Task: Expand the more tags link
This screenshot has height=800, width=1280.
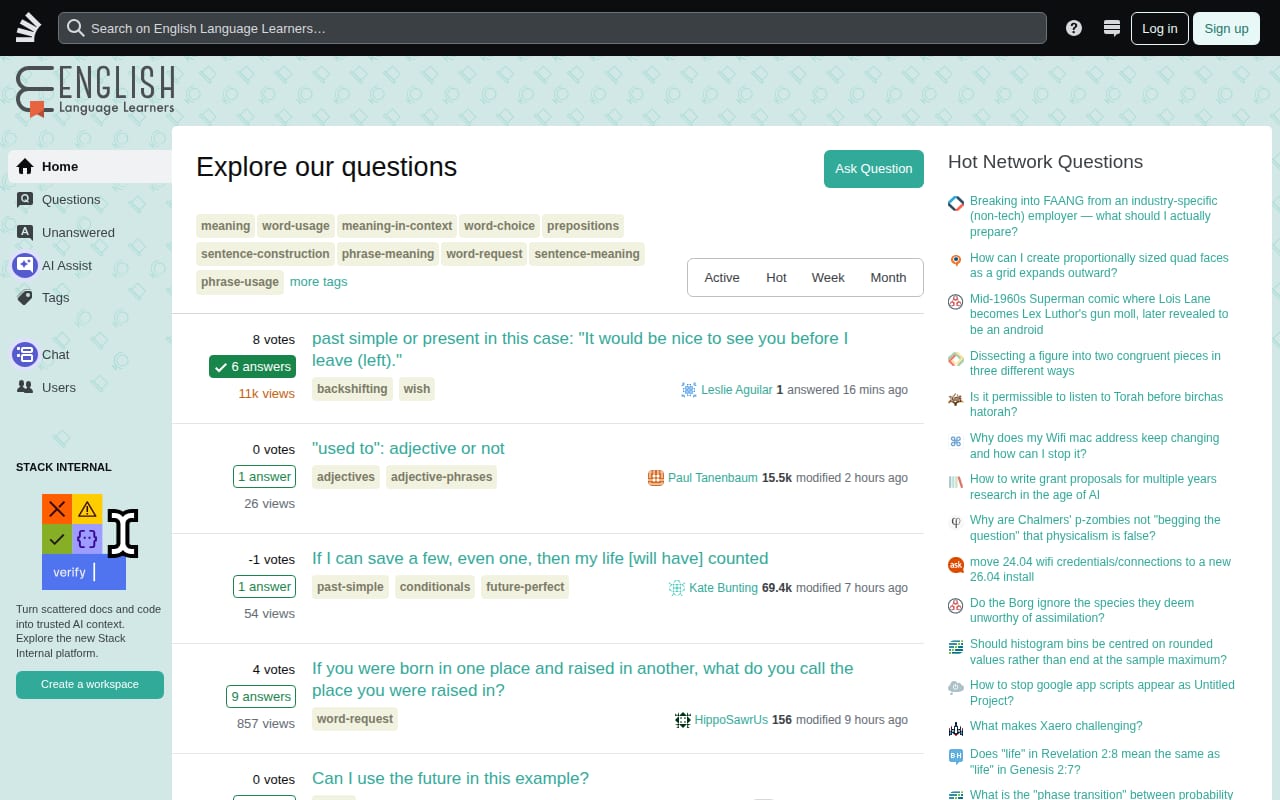Action: pyautogui.click(x=319, y=282)
